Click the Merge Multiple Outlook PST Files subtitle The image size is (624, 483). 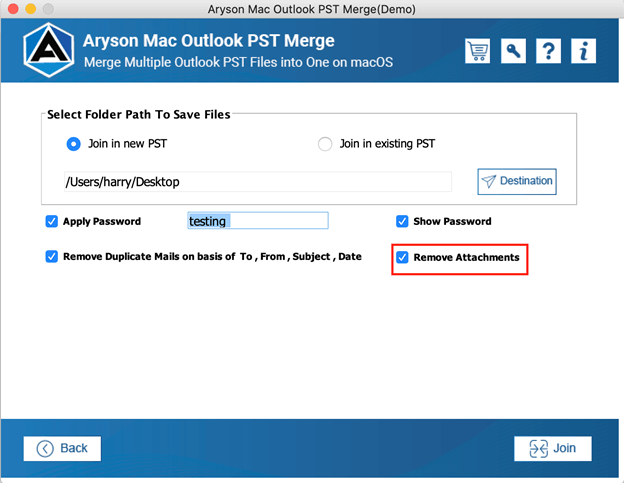pos(238,62)
